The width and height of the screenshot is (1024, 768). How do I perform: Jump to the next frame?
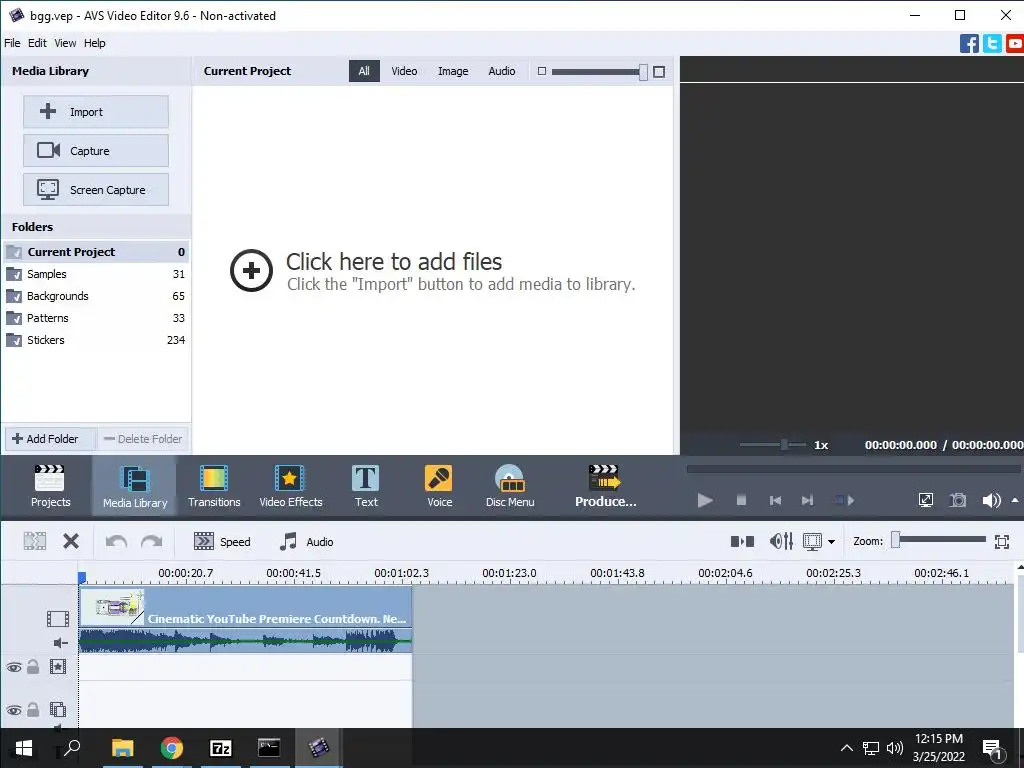coord(807,500)
